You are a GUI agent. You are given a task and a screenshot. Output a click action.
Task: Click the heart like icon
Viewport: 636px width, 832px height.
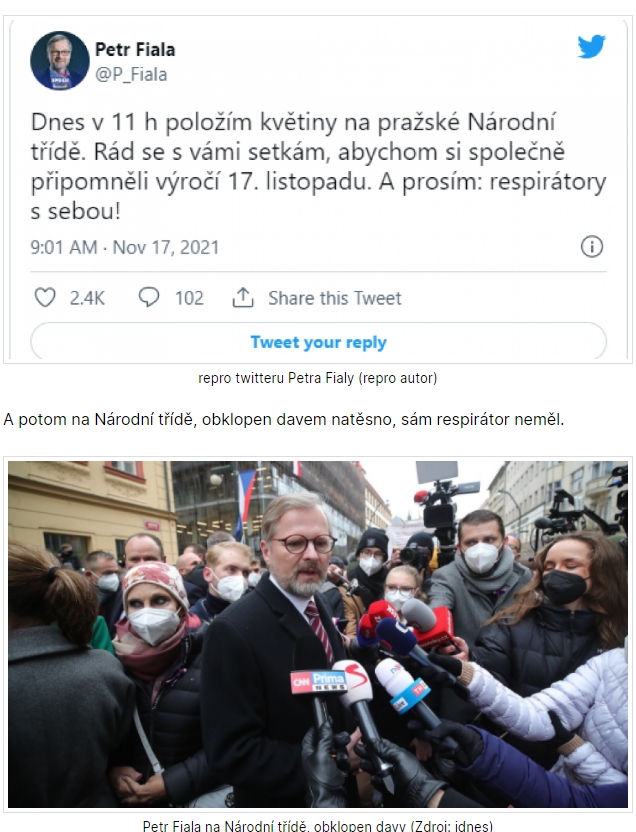pos(45,298)
